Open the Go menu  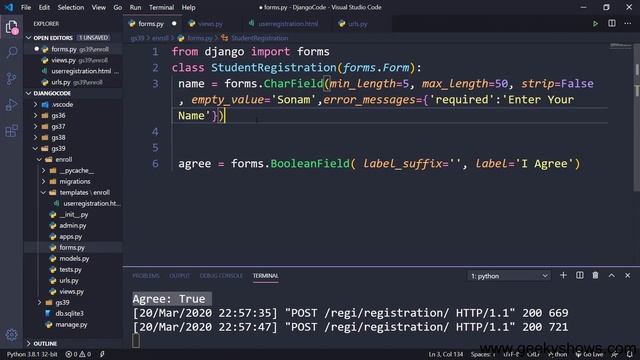point(118,7)
